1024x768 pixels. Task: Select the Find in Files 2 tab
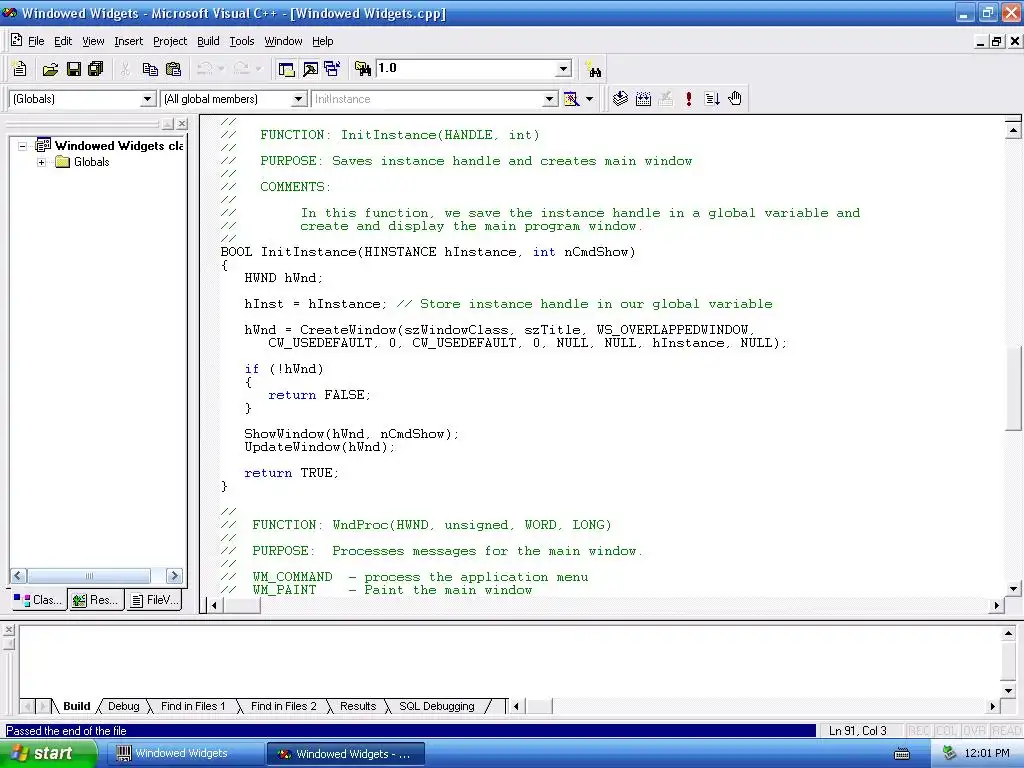coord(283,706)
